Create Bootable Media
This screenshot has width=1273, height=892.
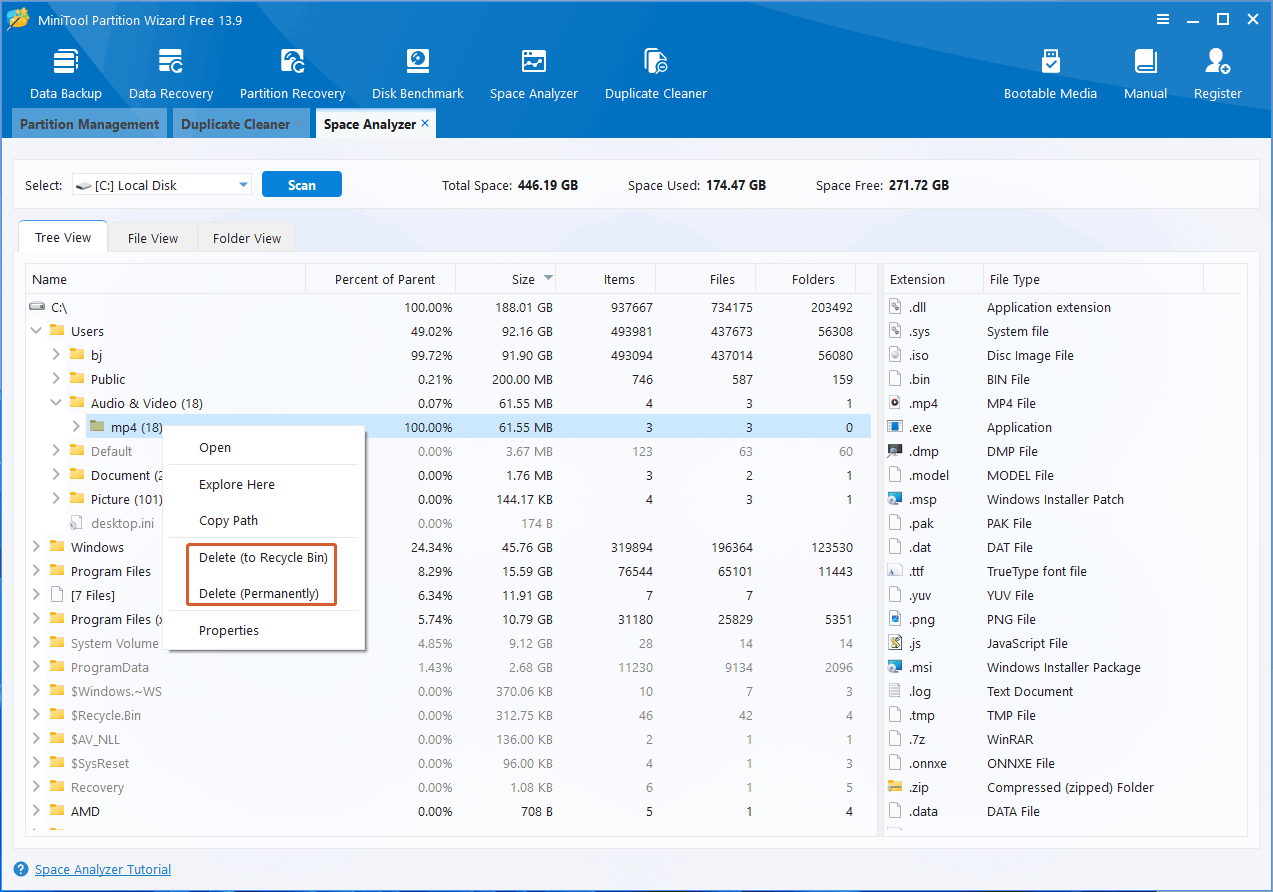tap(1050, 72)
